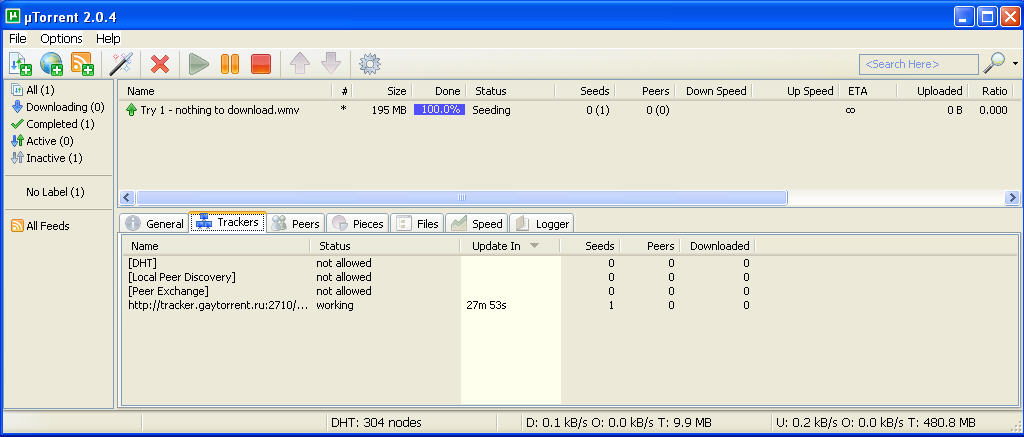Screen dimensions: 1024x437
Task: Click Add Torrent from URL globe icon
Action: tap(52, 64)
